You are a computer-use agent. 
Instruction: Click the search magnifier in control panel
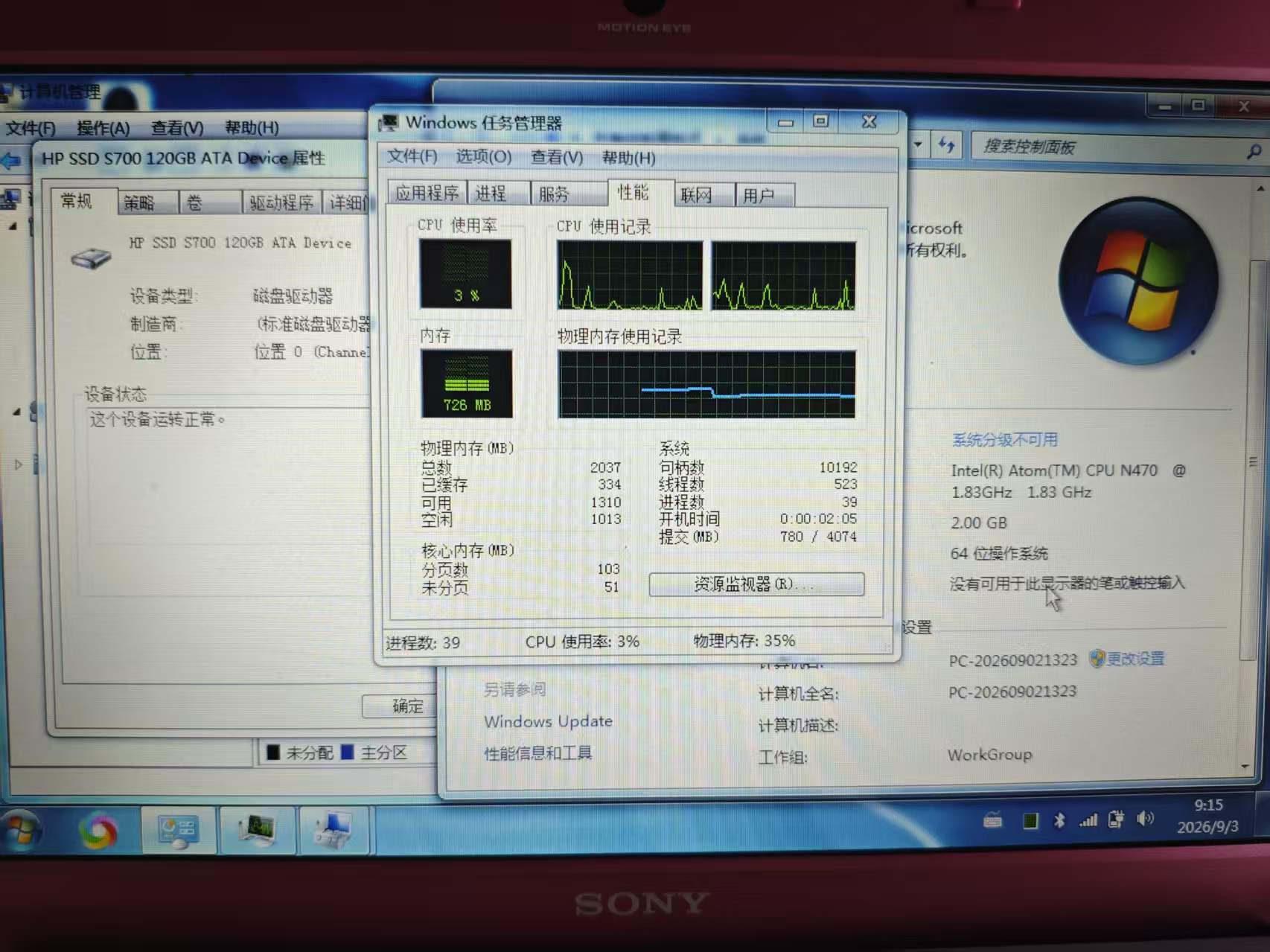[1254, 151]
